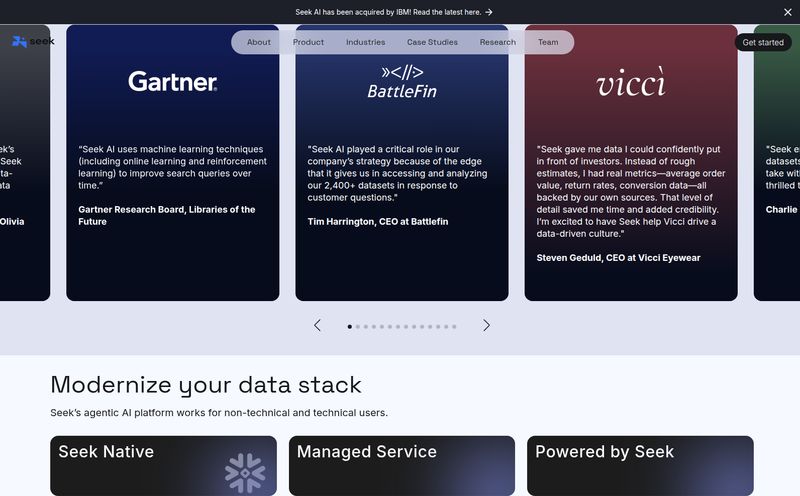800x496 pixels.
Task: Click the Snowflake icon in Seek Native
Action: coord(245,473)
